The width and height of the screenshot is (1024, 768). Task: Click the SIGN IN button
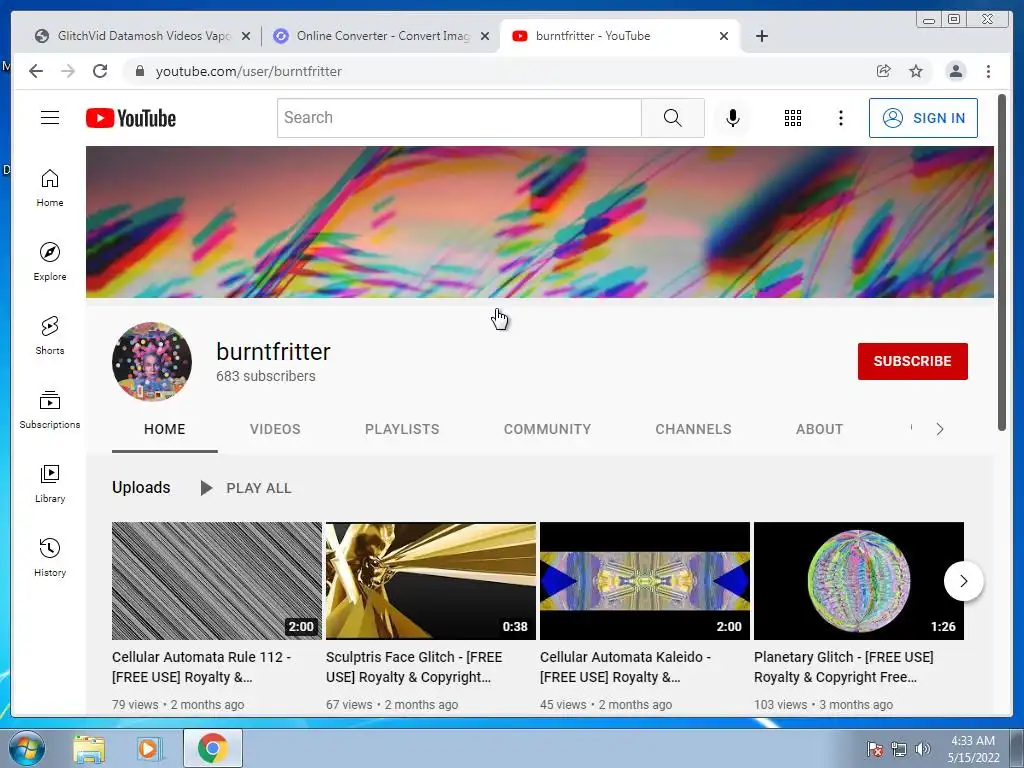(x=923, y=118)
